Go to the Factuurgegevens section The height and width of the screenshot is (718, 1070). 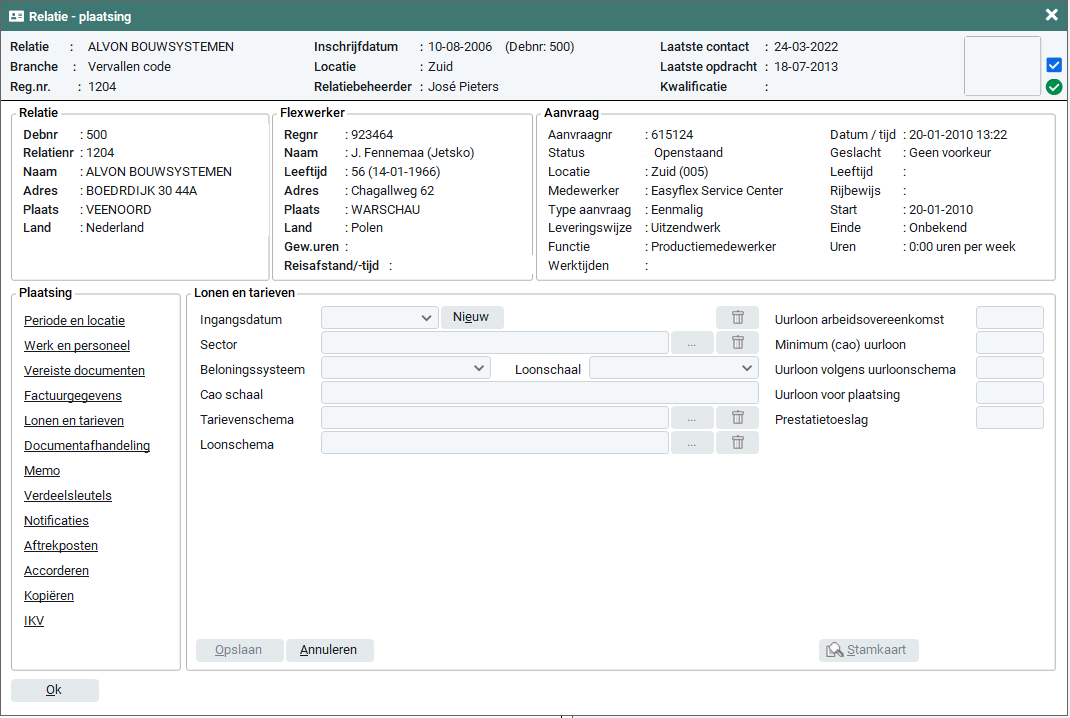click(x=73, y=396)
